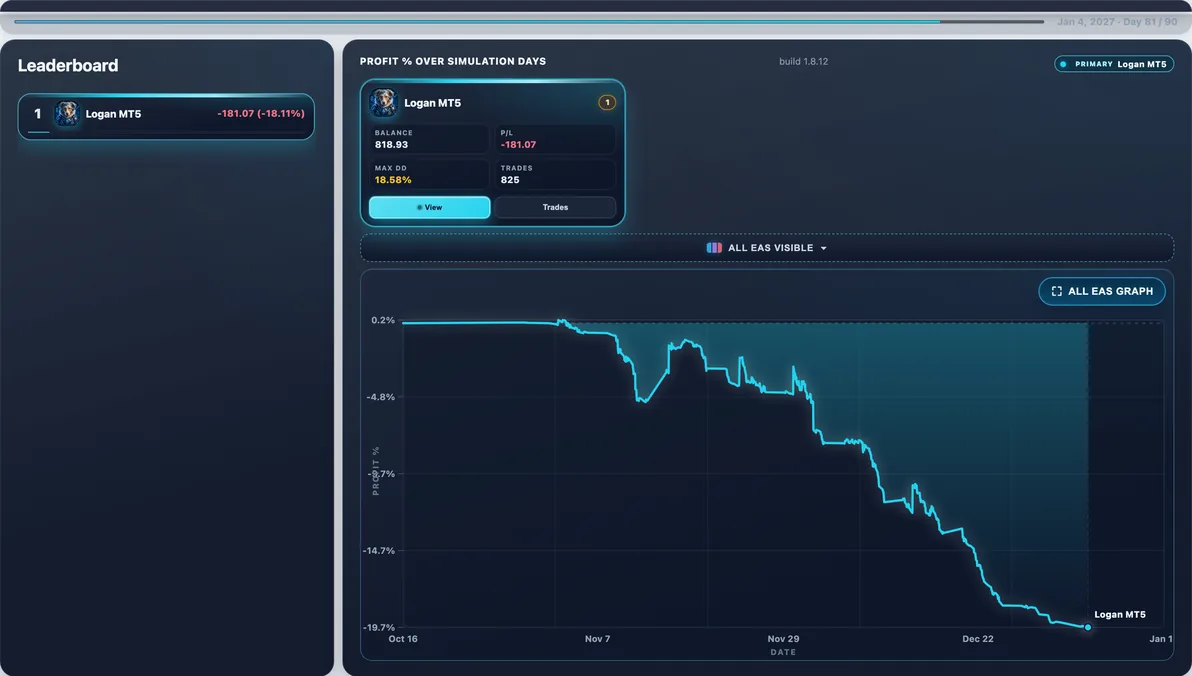This screenshot has height=676, width=1192.
Task: Open Trades for Logan MT5
Action: [x=555, y=207]
